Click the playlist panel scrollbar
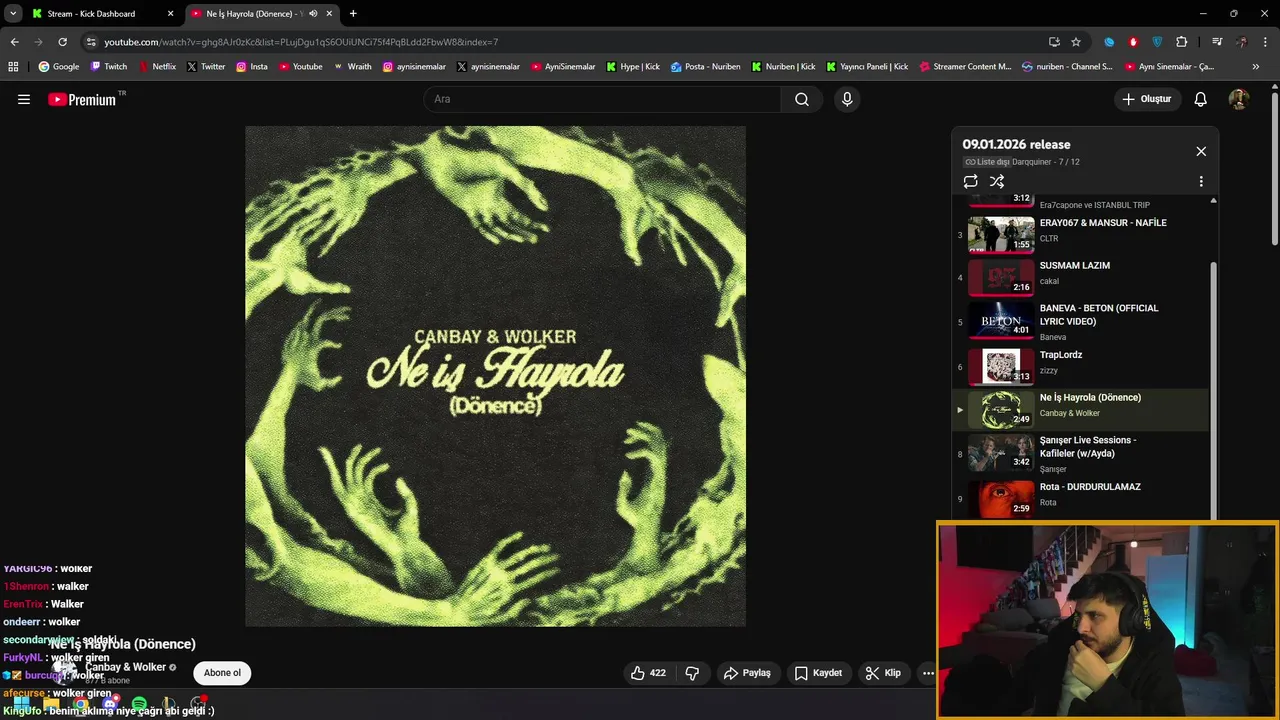 pos(1214,390)
